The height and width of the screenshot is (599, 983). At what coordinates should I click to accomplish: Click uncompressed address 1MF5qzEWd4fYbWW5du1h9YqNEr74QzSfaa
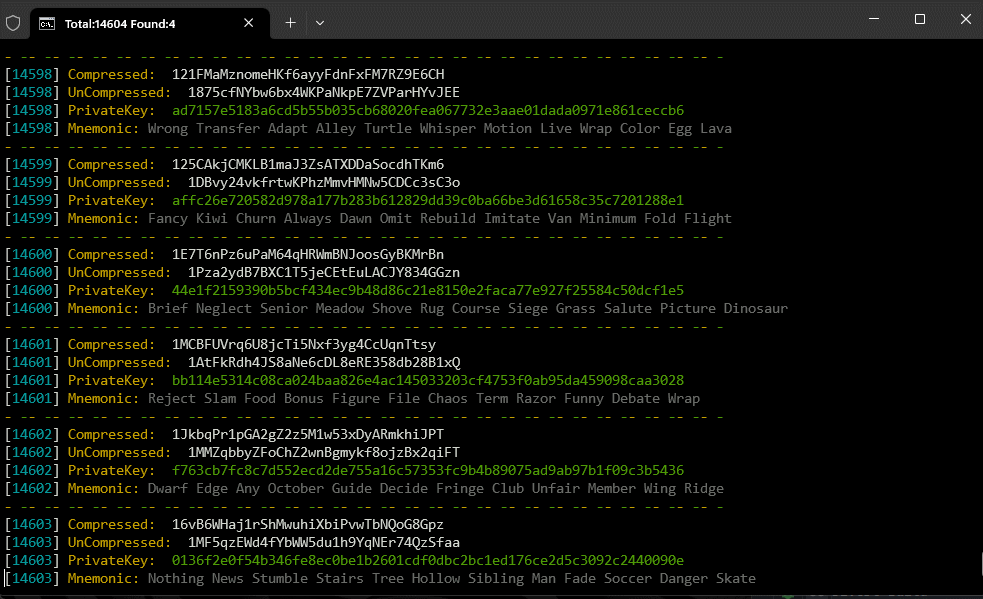[323, 543]
